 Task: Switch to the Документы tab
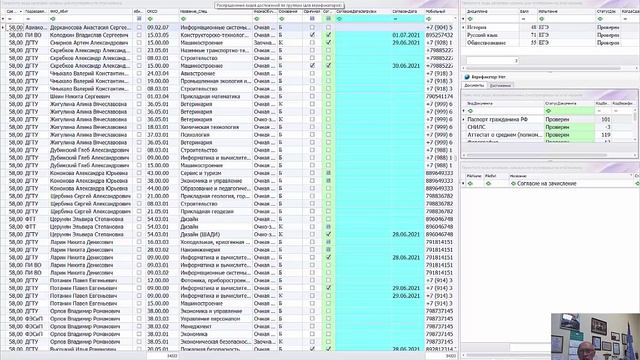click(474, 85)
